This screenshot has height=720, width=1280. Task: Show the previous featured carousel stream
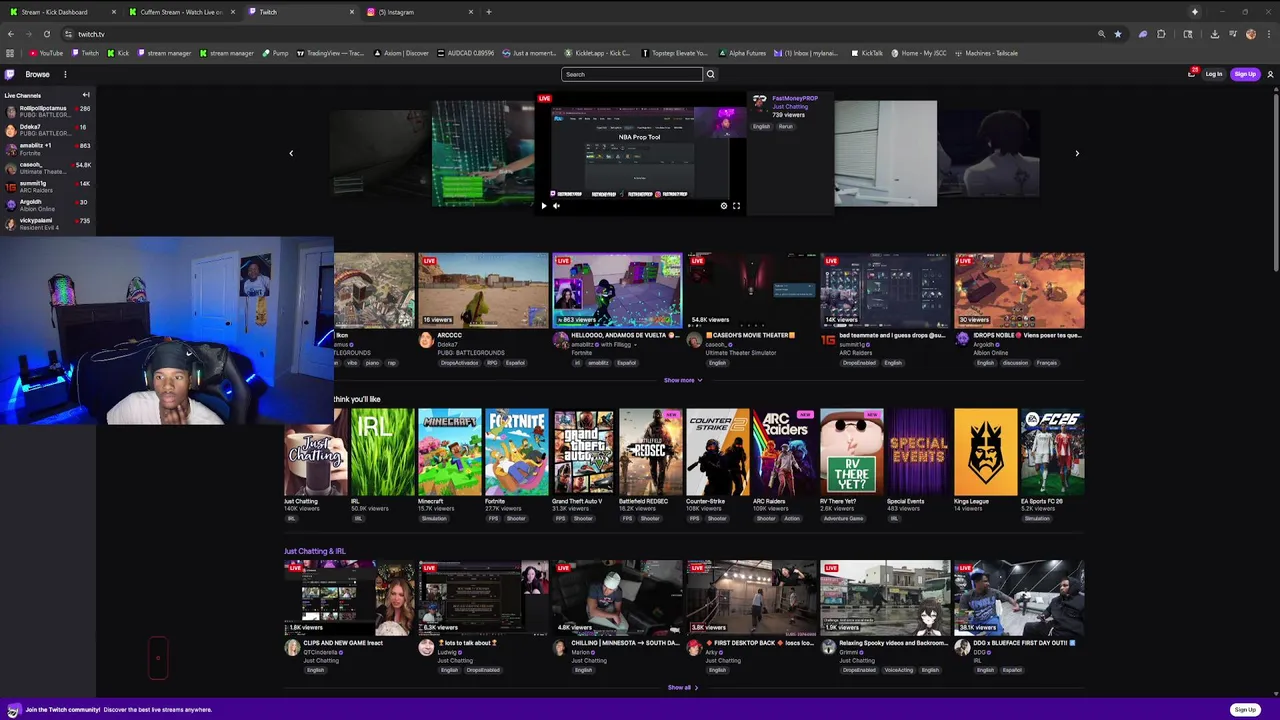point(291,153)
